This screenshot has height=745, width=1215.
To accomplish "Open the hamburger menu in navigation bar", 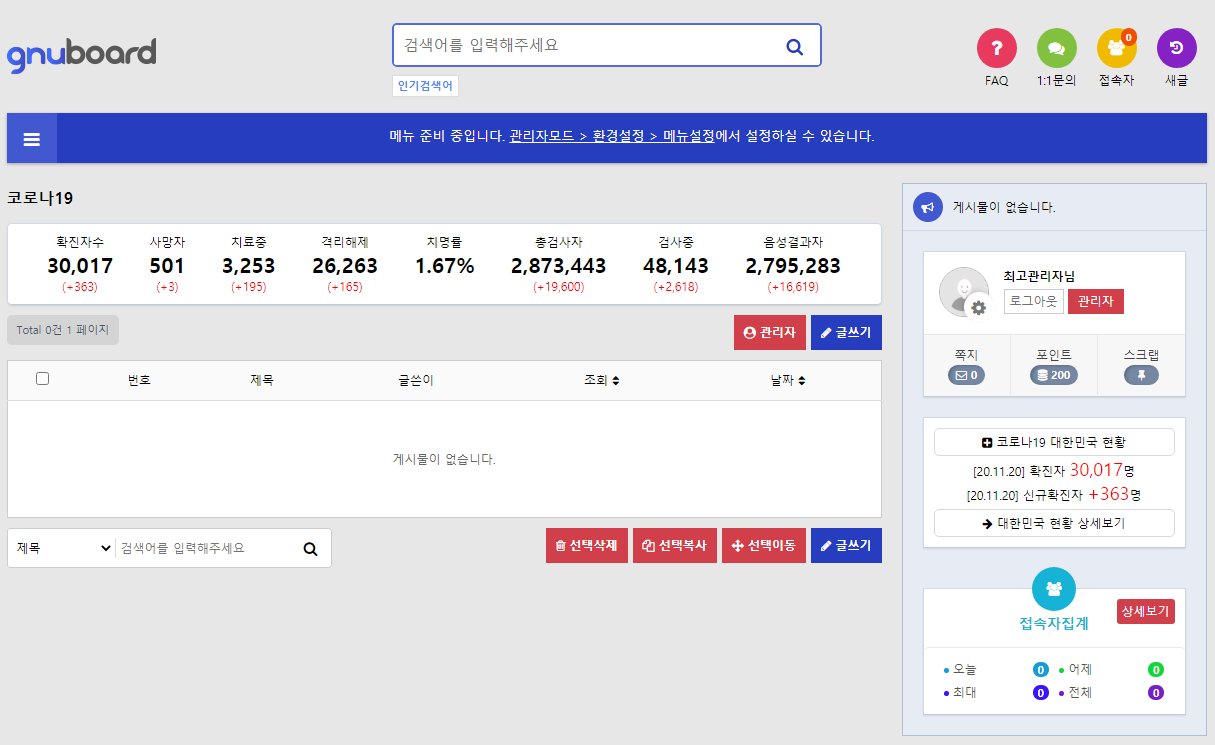I will [x=31, y=139].
